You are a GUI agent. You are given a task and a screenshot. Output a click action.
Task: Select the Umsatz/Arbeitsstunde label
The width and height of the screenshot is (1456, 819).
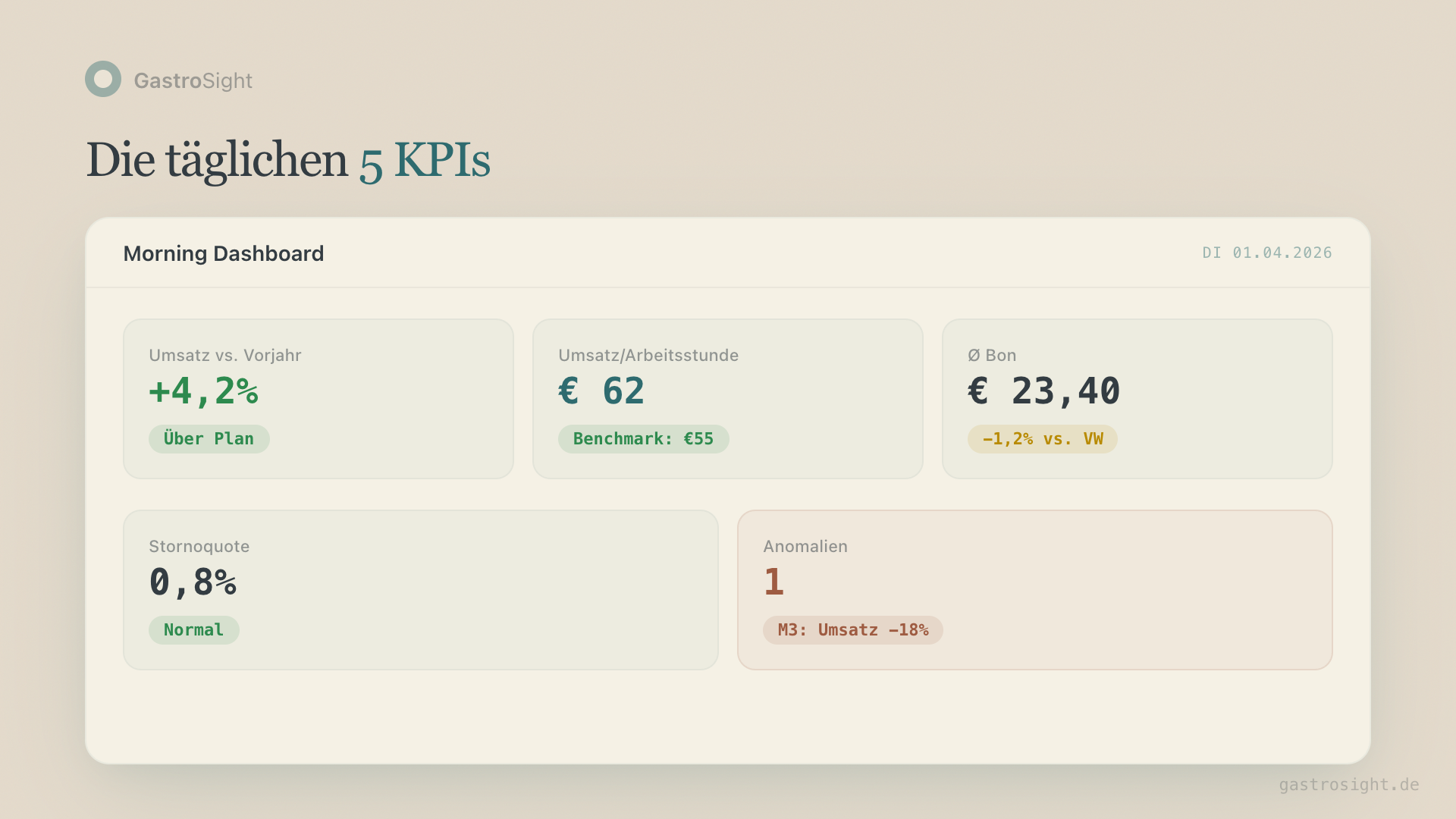click(x=648, y=355)
